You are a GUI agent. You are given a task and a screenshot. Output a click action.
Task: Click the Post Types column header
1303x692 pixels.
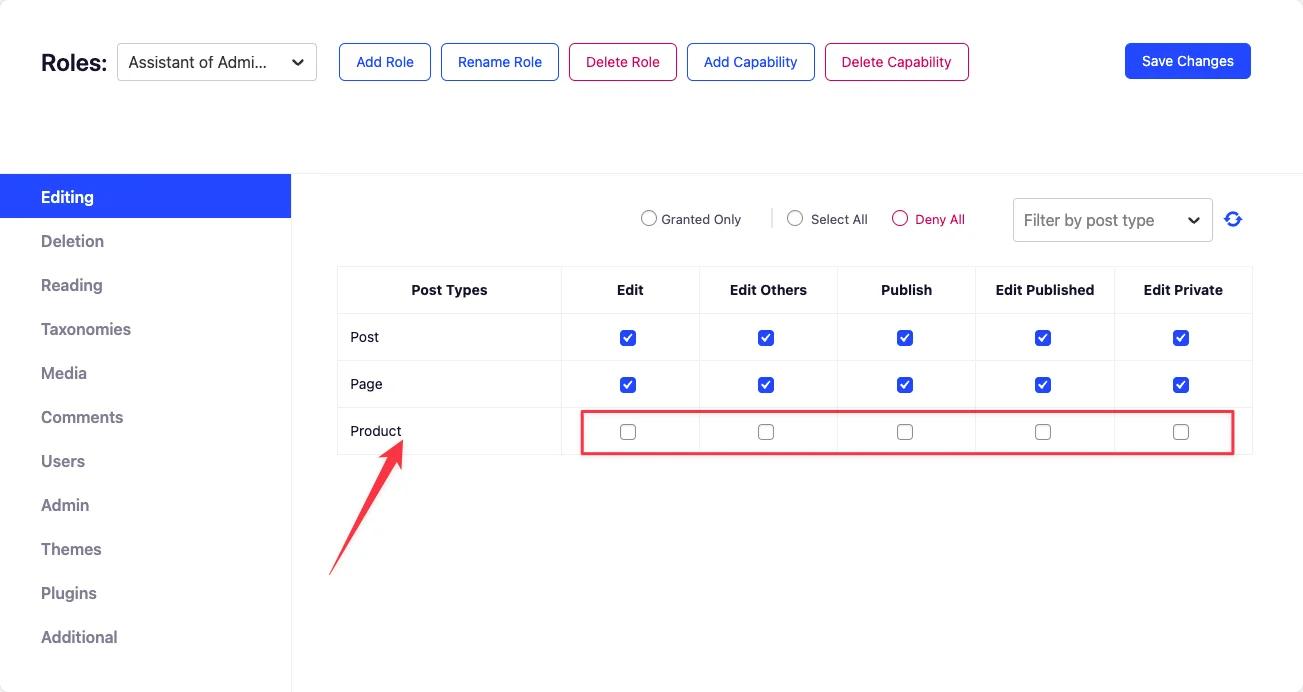[x=449, y=290]
